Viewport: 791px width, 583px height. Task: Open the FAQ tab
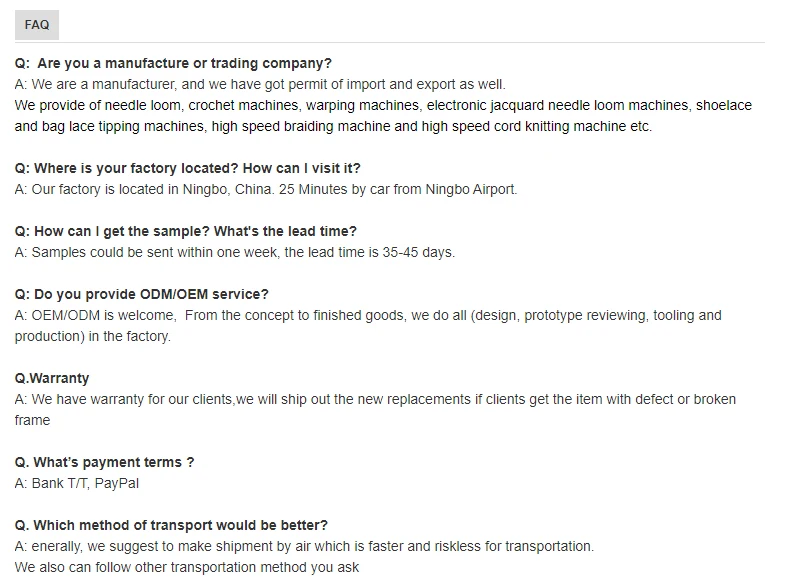coord(37,25)
